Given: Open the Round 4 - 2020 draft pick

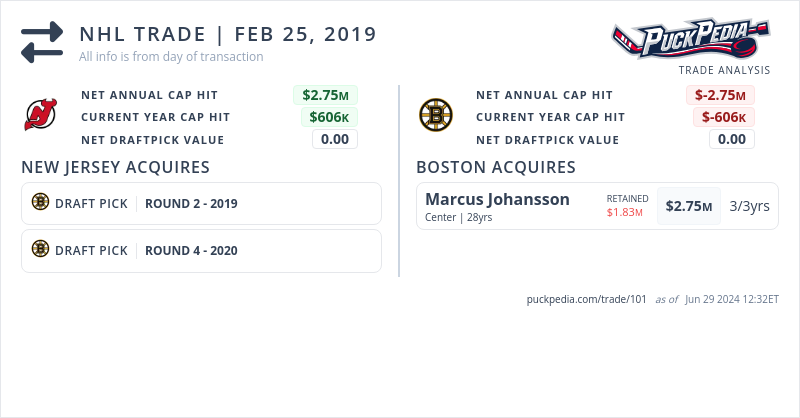Looking at the screenshot, I should [191, 251].
